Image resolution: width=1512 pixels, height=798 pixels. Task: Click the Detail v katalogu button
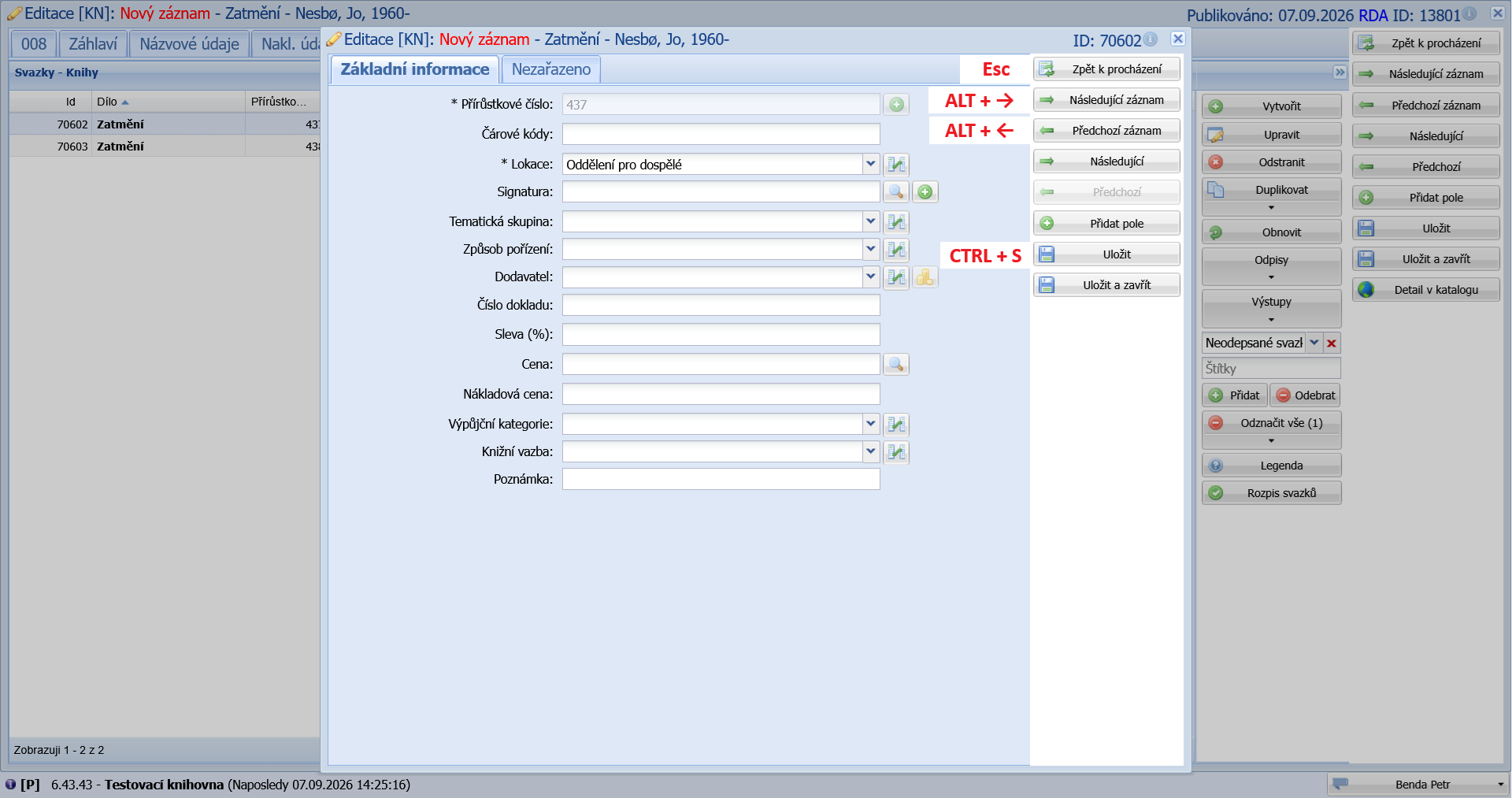coord(1426,290)
